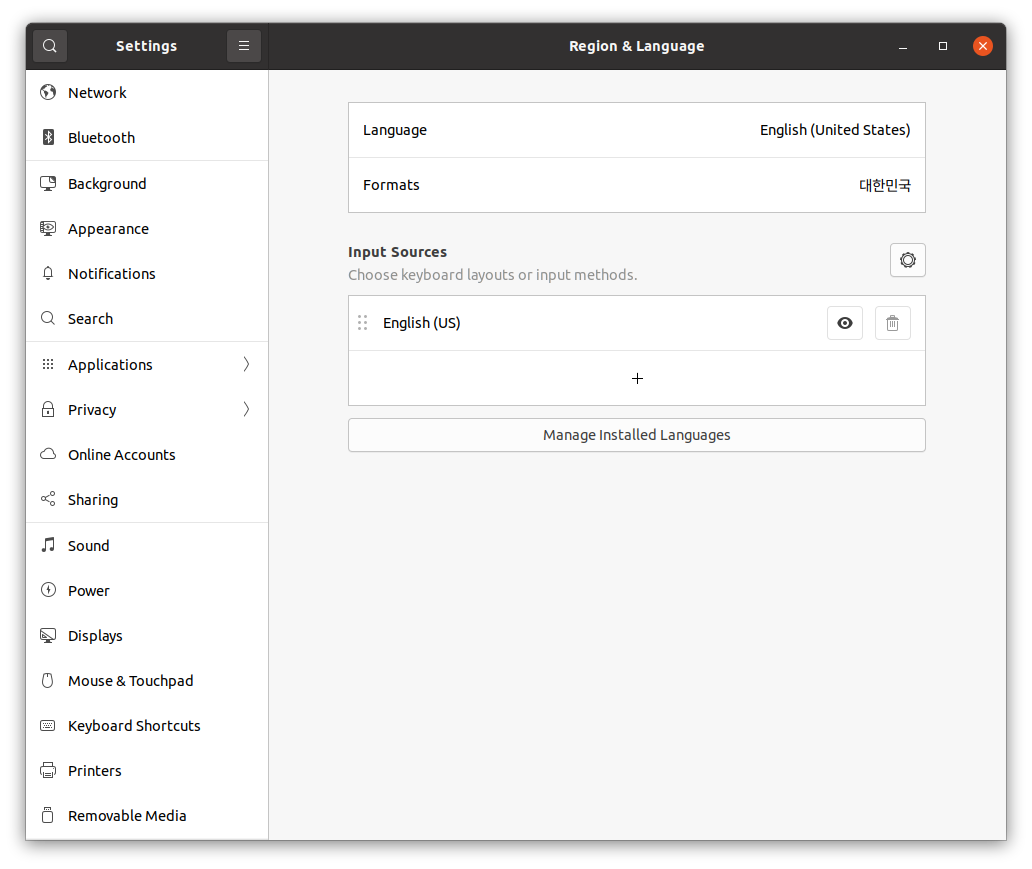Open the Formats selection row

636,185
